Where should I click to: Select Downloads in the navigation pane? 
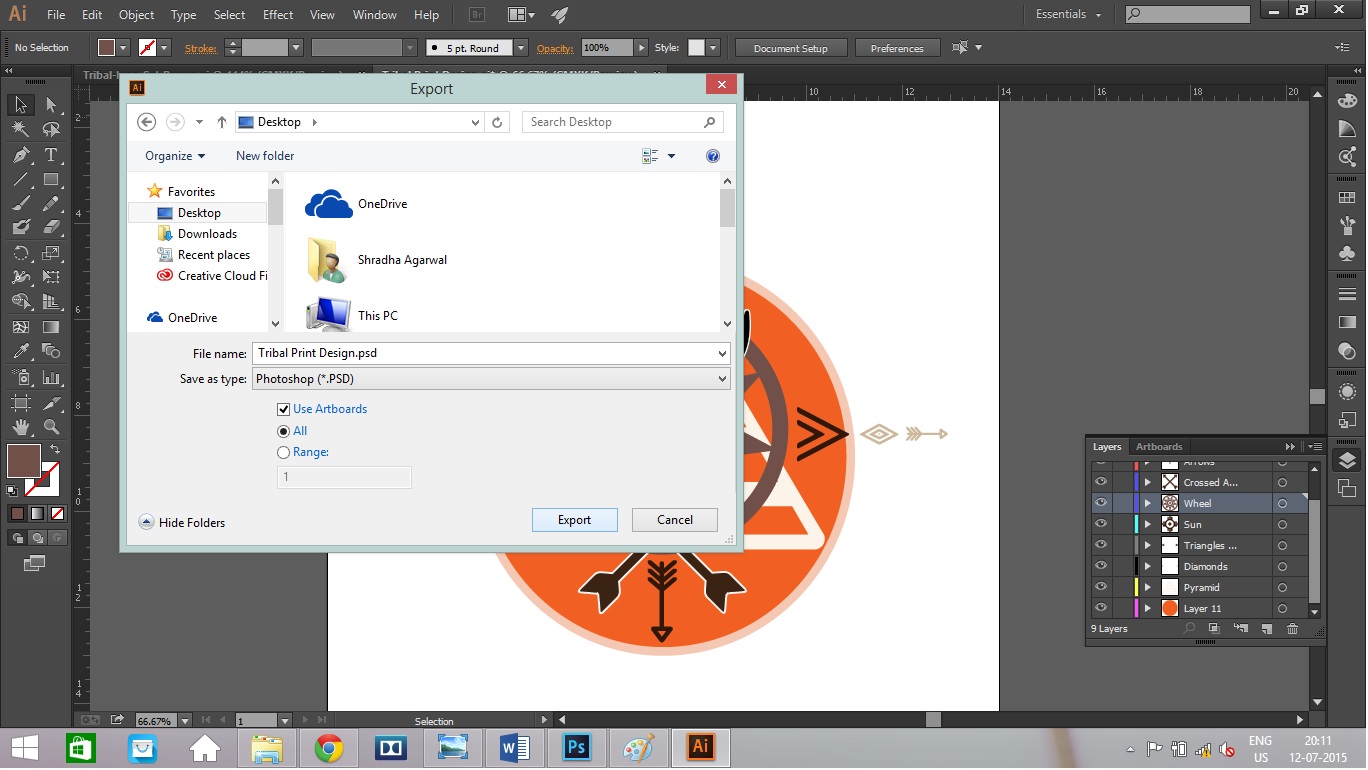[207, 234]
